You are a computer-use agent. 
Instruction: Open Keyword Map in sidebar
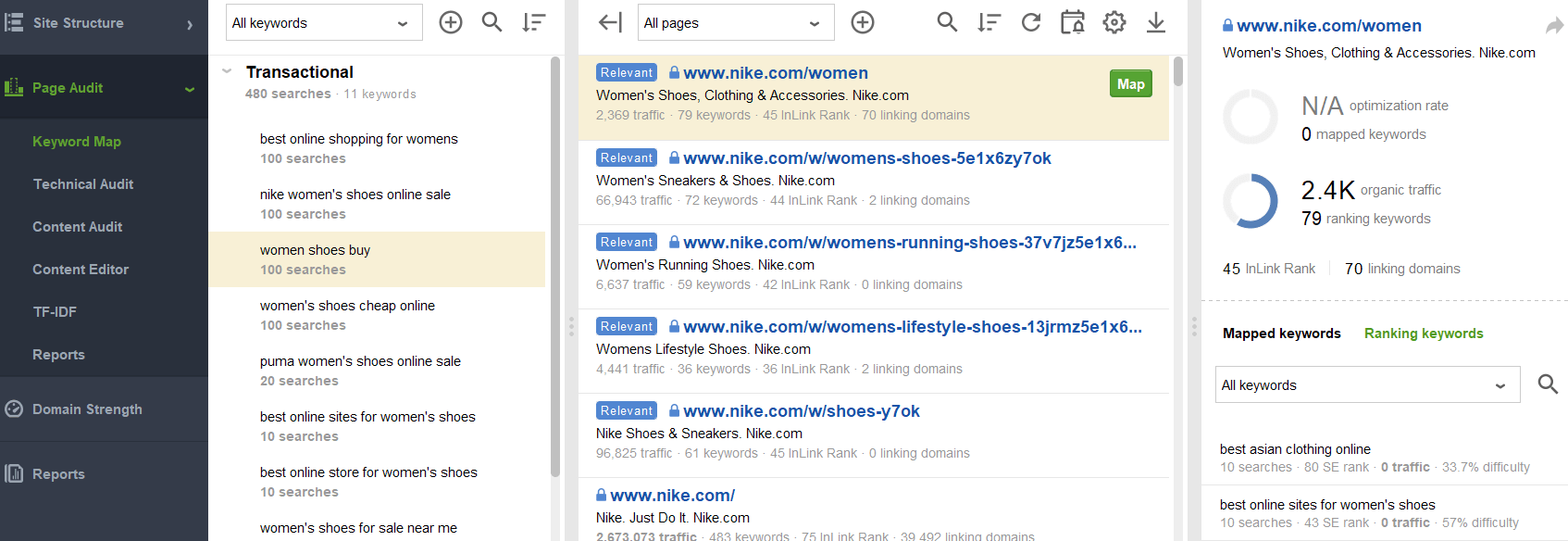[77, 142]
